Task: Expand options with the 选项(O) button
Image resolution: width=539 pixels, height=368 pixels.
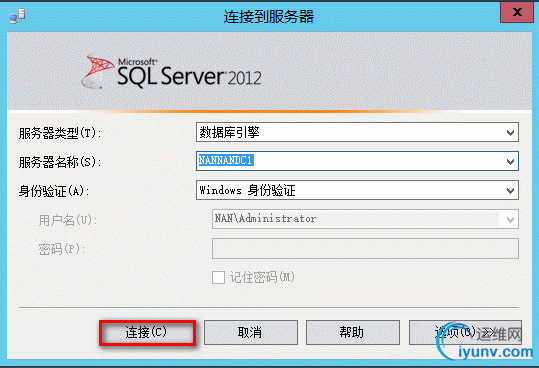Action: click(465, 332)
